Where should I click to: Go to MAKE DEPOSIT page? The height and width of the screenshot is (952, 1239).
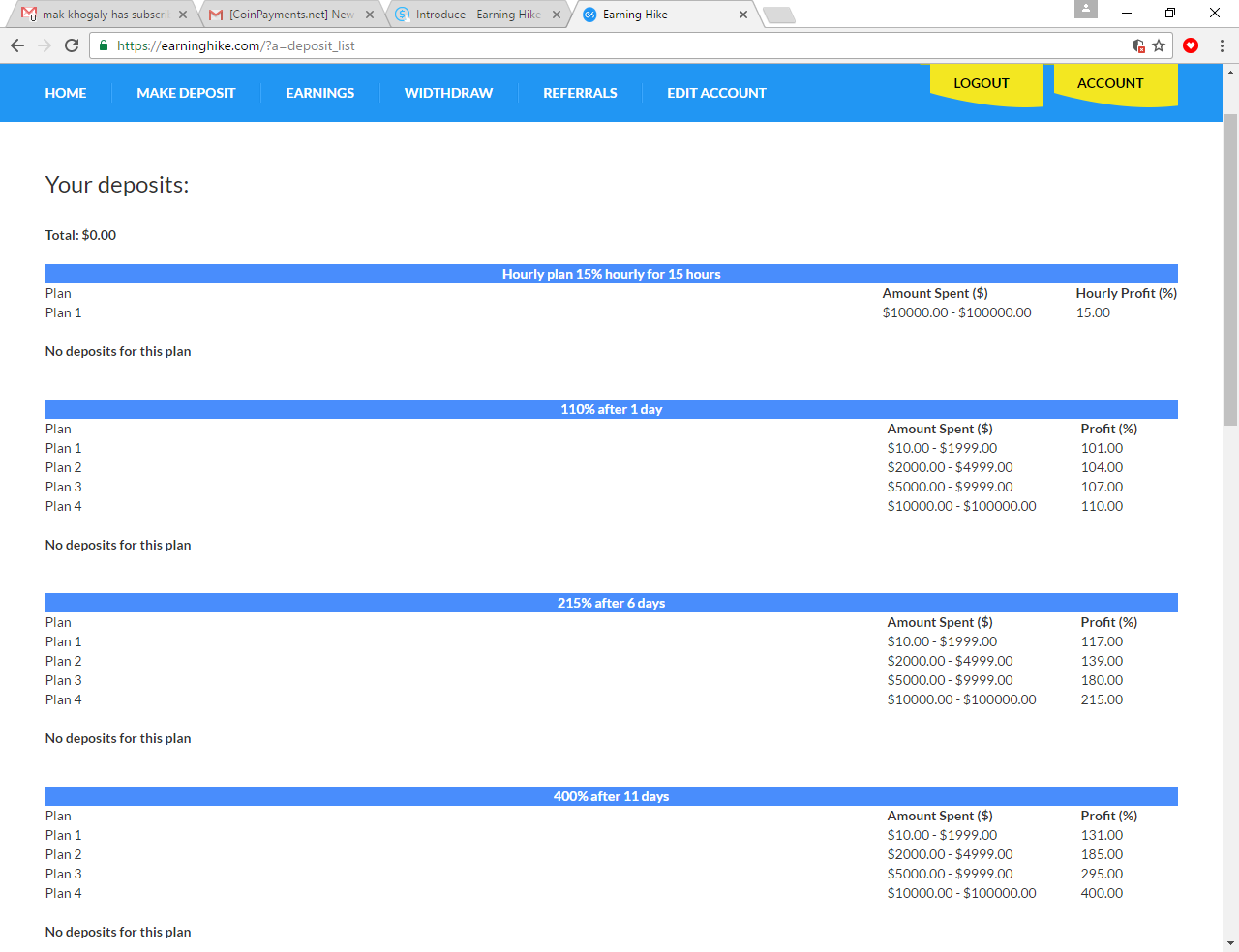click(x=186, y=93)
